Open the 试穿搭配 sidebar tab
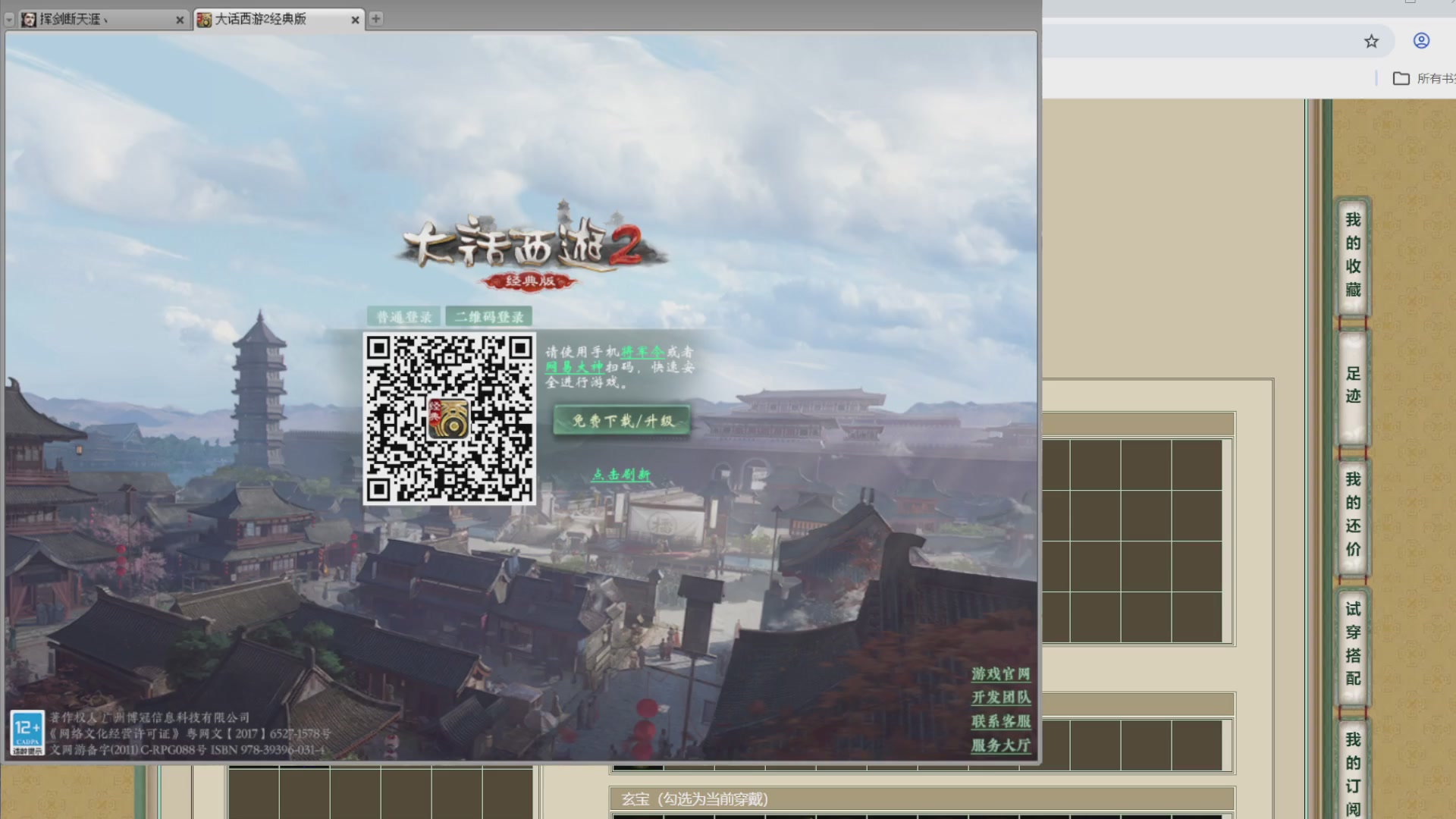The image size is (1456, 819). [x=1353, y=644]
